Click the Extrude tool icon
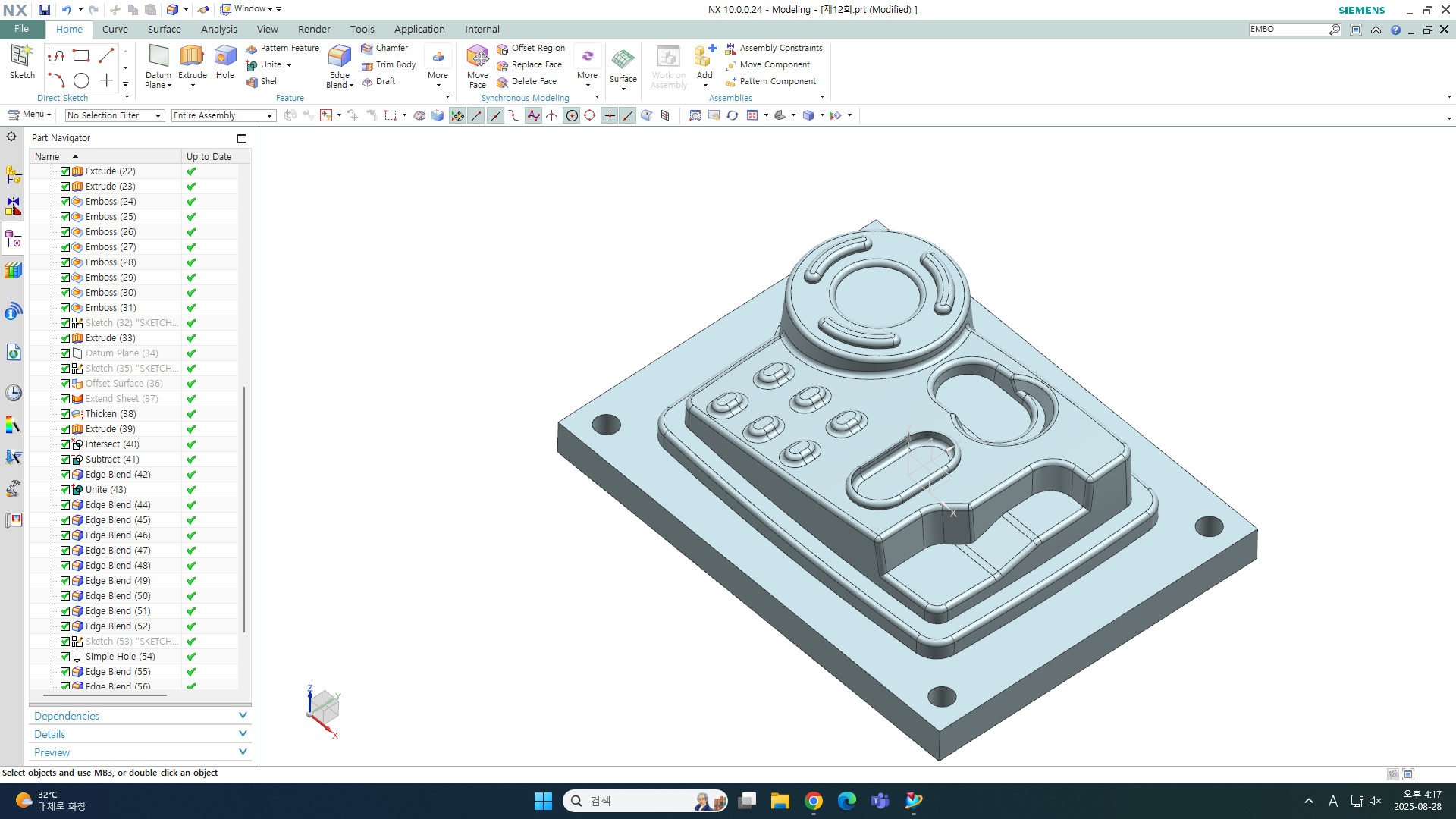The width and height of the screenshot is (1456, 819). 192,58
